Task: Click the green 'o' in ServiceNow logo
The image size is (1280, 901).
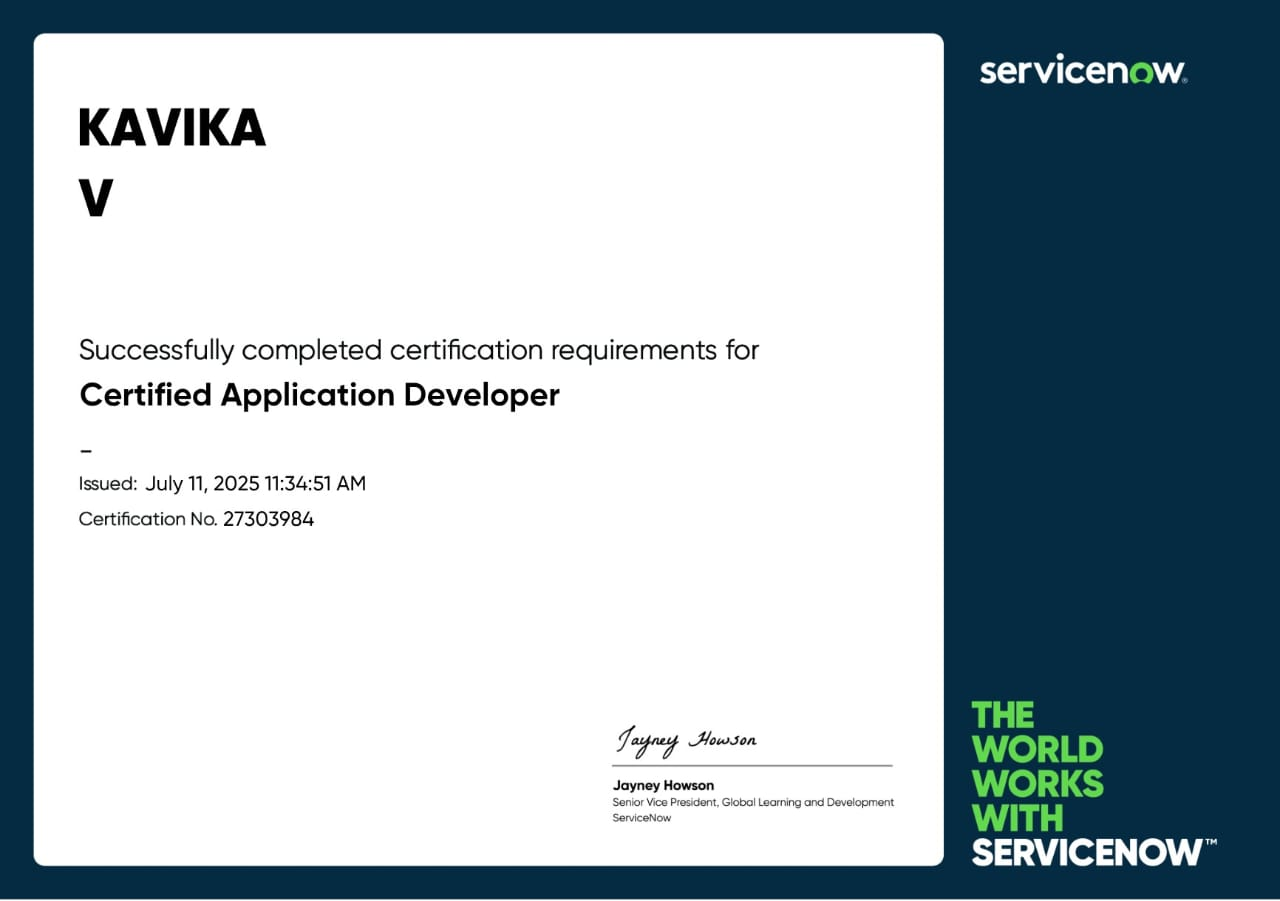Action: 1140,72
